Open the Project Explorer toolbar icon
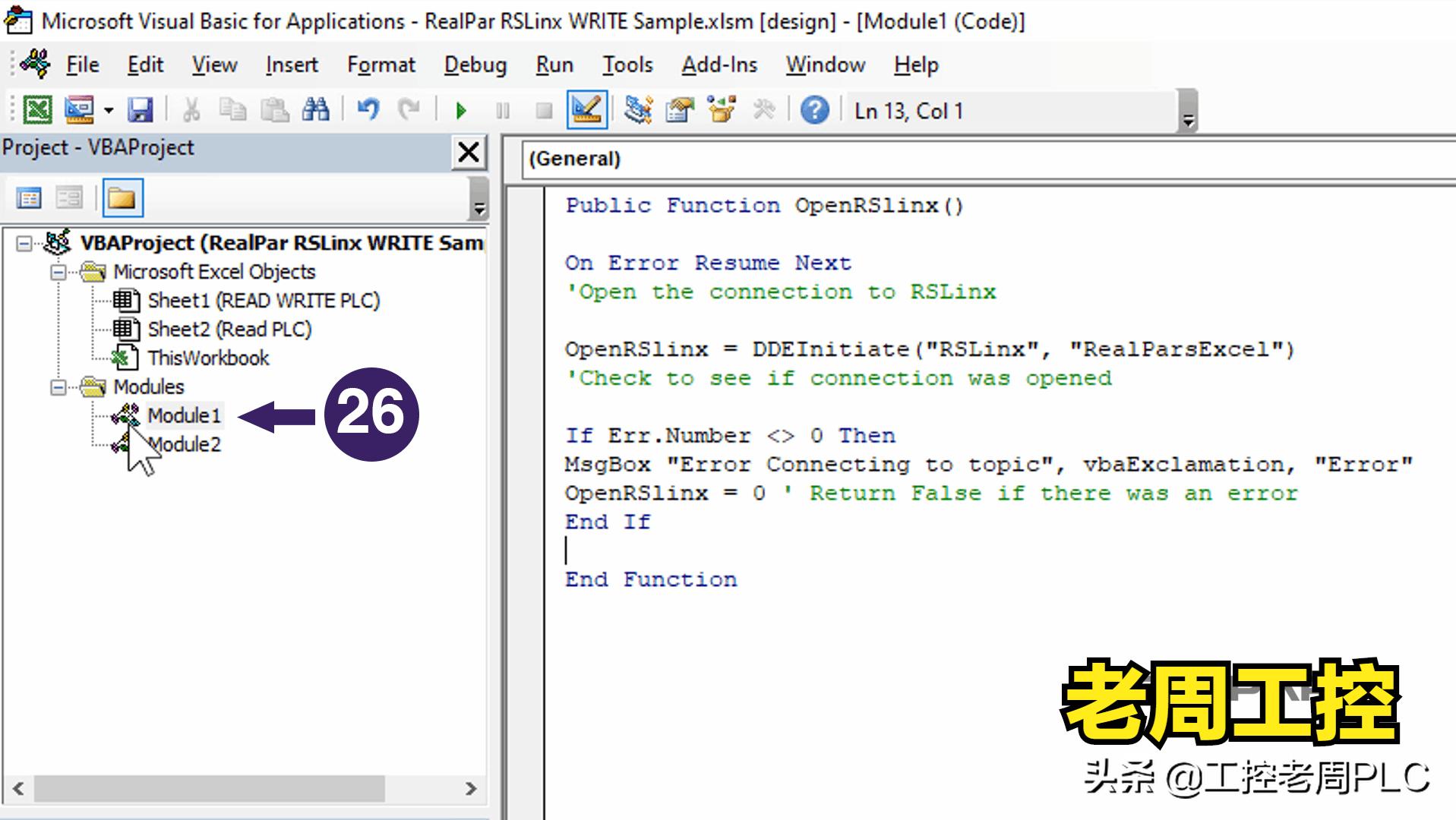Screen dimensions: 1456x820 (x=637, y=110)
